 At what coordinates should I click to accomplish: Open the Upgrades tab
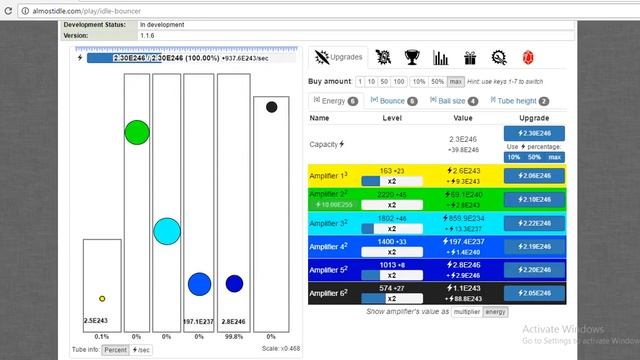[x=338, y=57]
